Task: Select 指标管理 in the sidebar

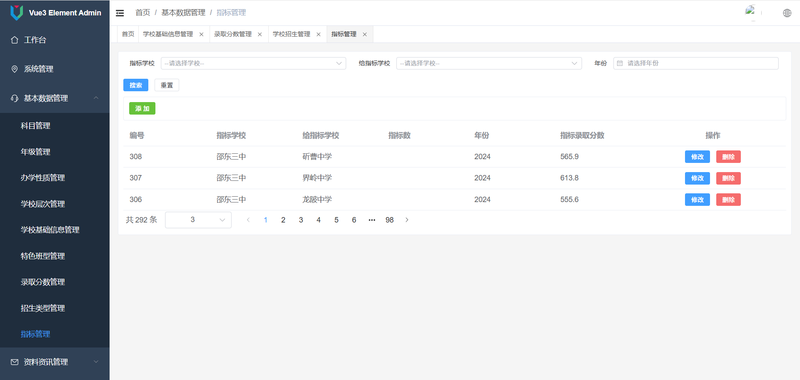Action: click(x=55, y=334)
